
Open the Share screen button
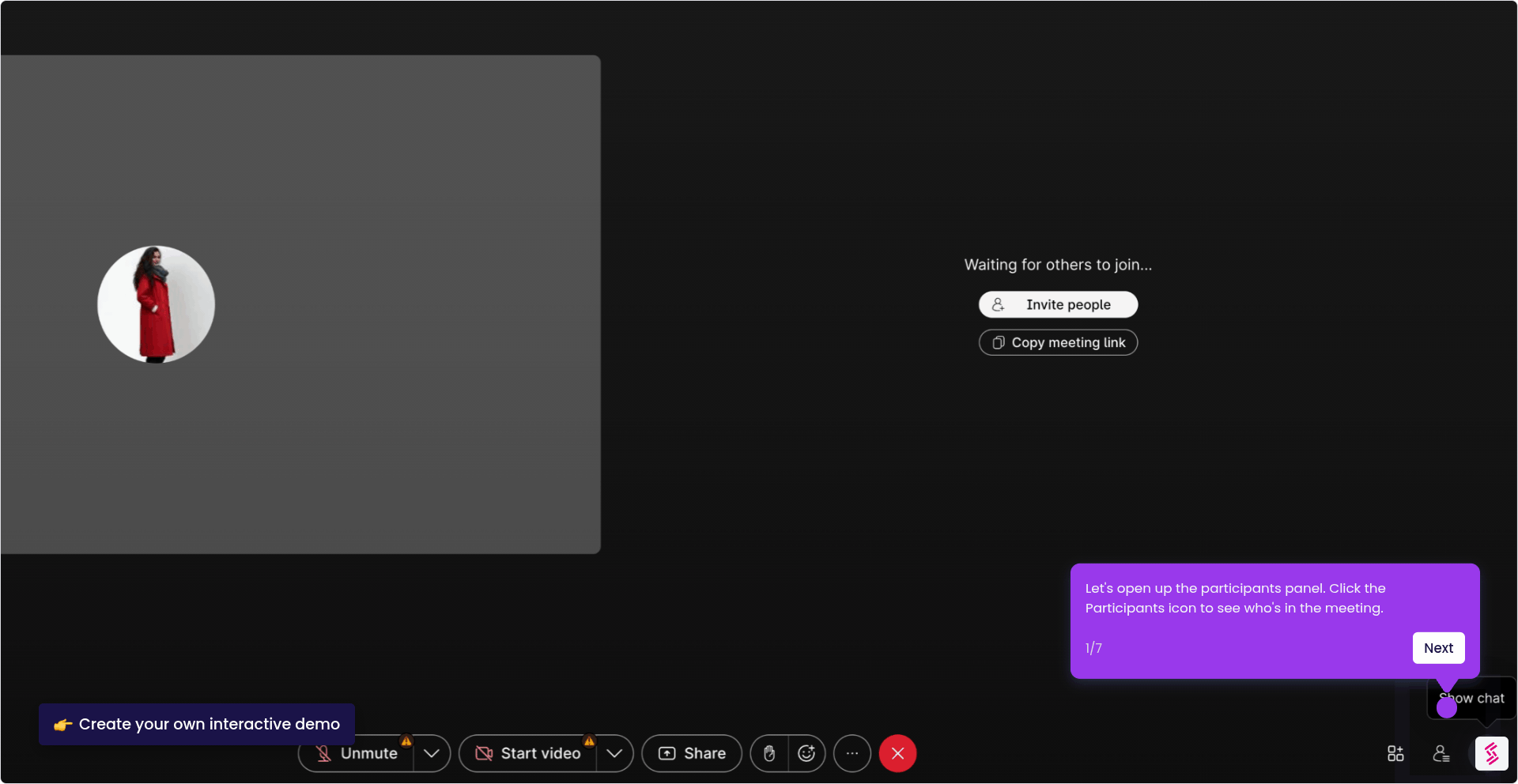(692, 753)
